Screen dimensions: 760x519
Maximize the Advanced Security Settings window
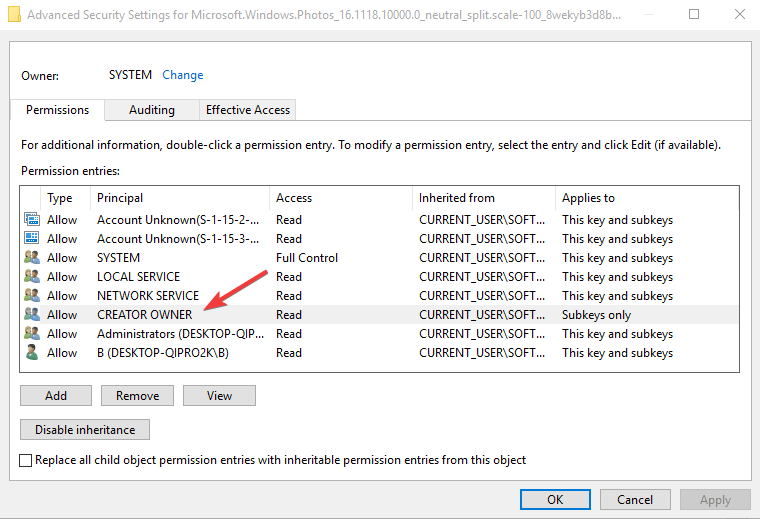click(694, 14)
